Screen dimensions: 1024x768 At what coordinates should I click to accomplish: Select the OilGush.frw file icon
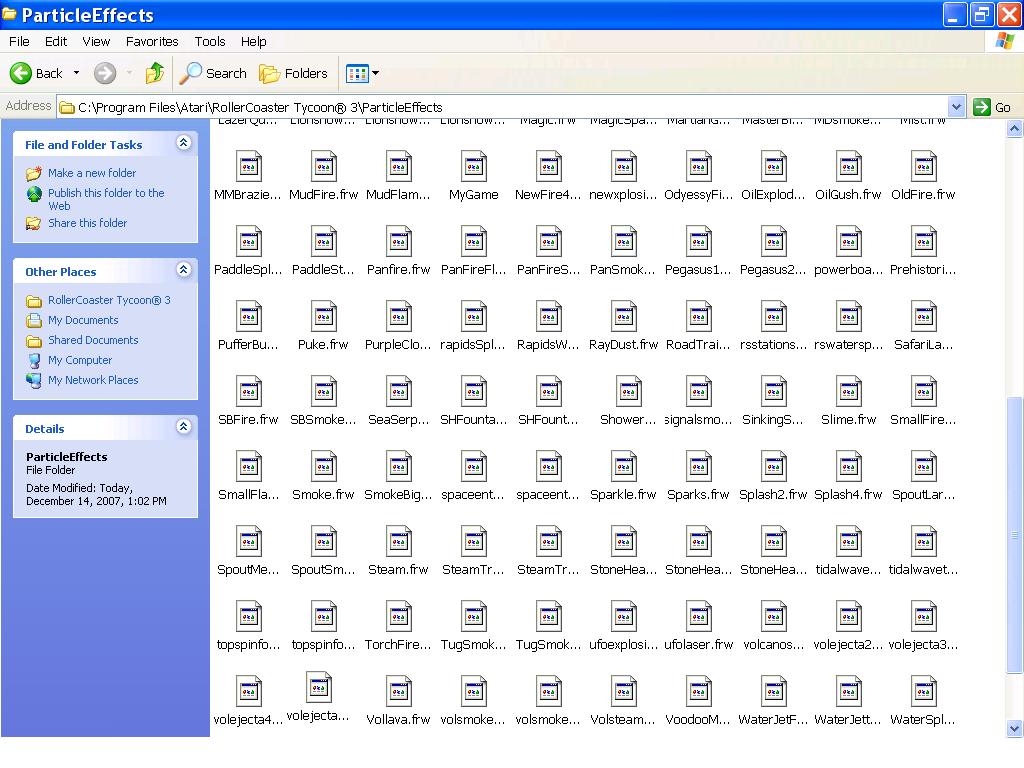(848, 167)
